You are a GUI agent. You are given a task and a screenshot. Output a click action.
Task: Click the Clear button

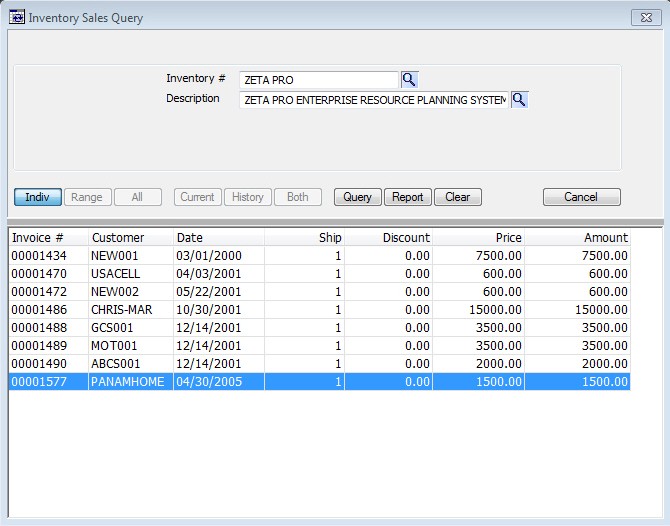(458, 197)
